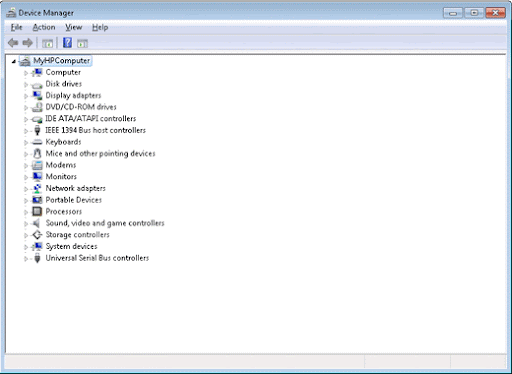Click the Universal Serial Bus controllers plug icon
The width and height of the screenshot is (512, 374).
pos(37,258)
